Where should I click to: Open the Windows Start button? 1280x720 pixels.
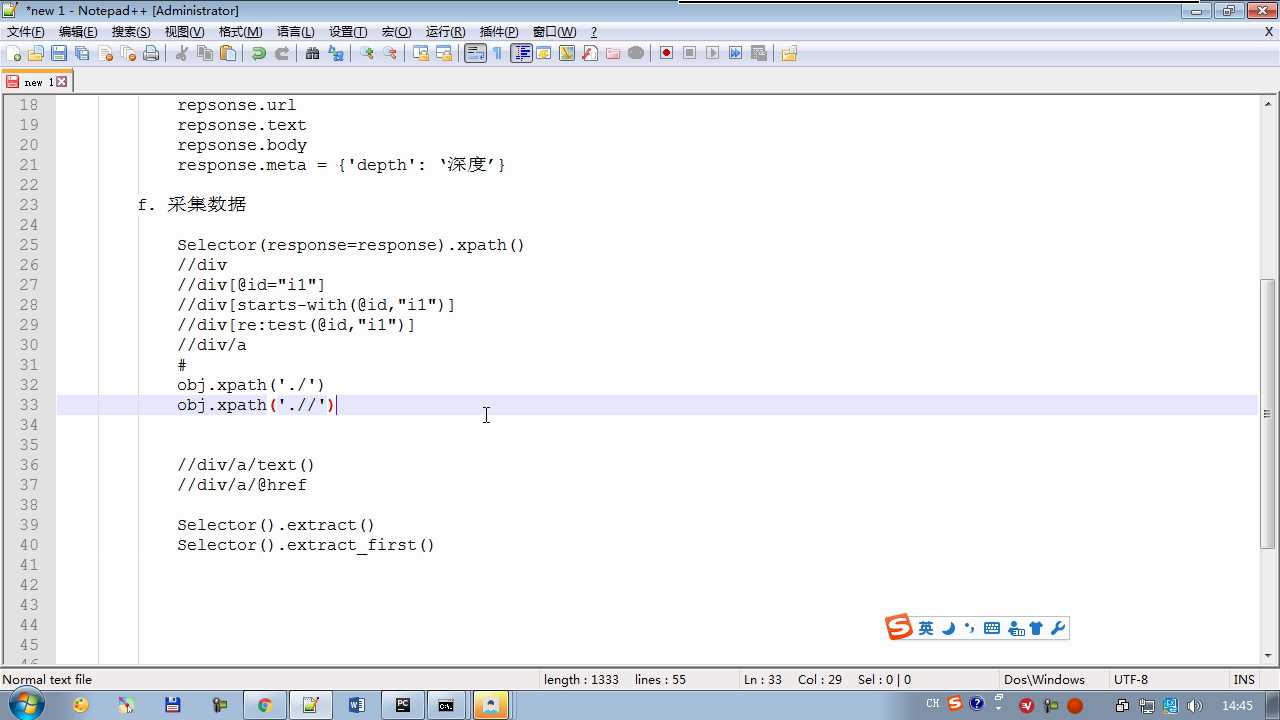coord(25,704)
